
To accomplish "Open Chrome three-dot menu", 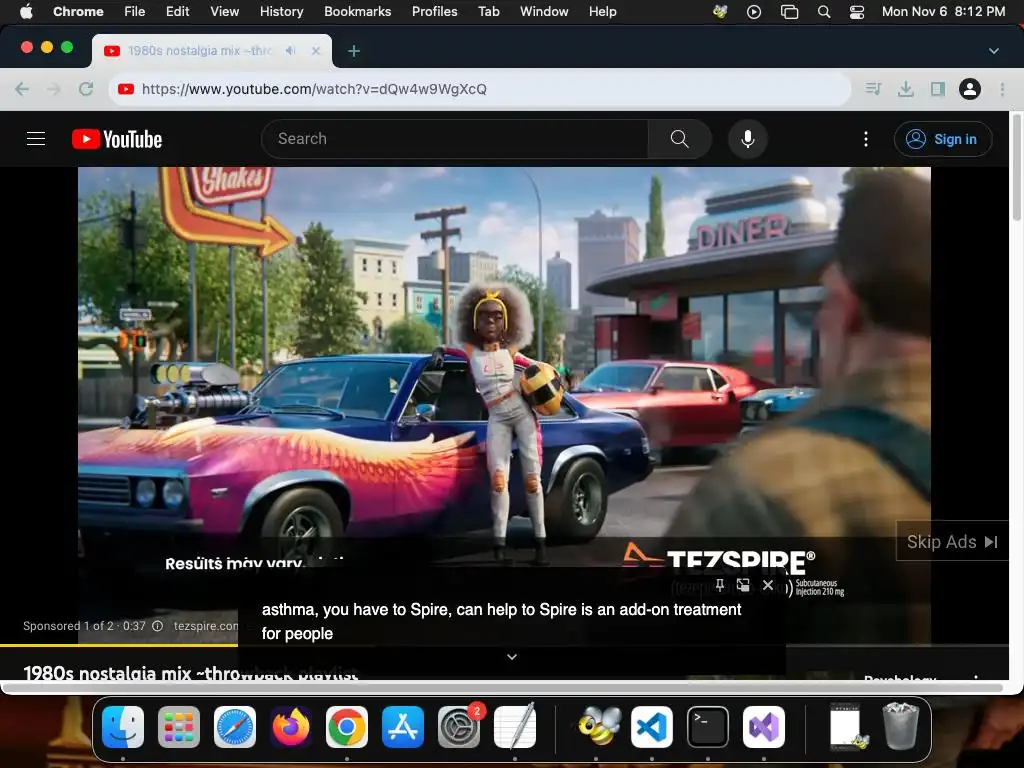I will [1002, 89].
